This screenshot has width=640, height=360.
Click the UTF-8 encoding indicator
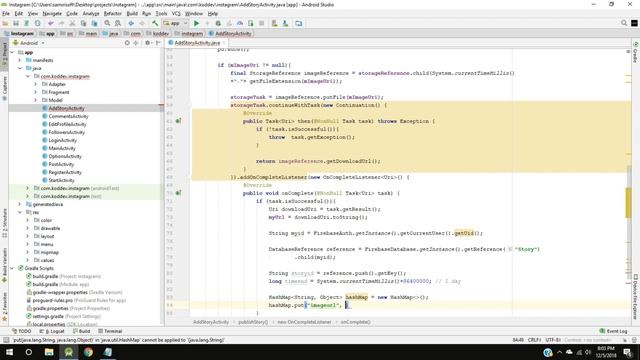click(553, 340)
